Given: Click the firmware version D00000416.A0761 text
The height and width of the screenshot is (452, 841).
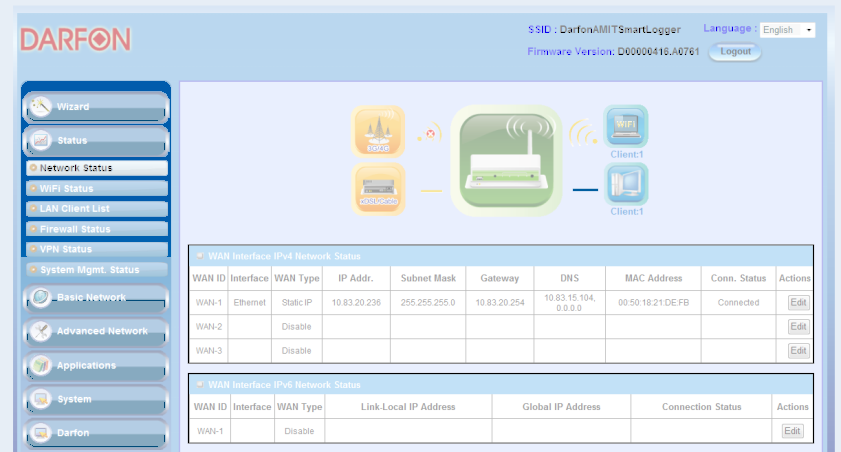Looking at the screenshot, I should (x=659, y=52).
